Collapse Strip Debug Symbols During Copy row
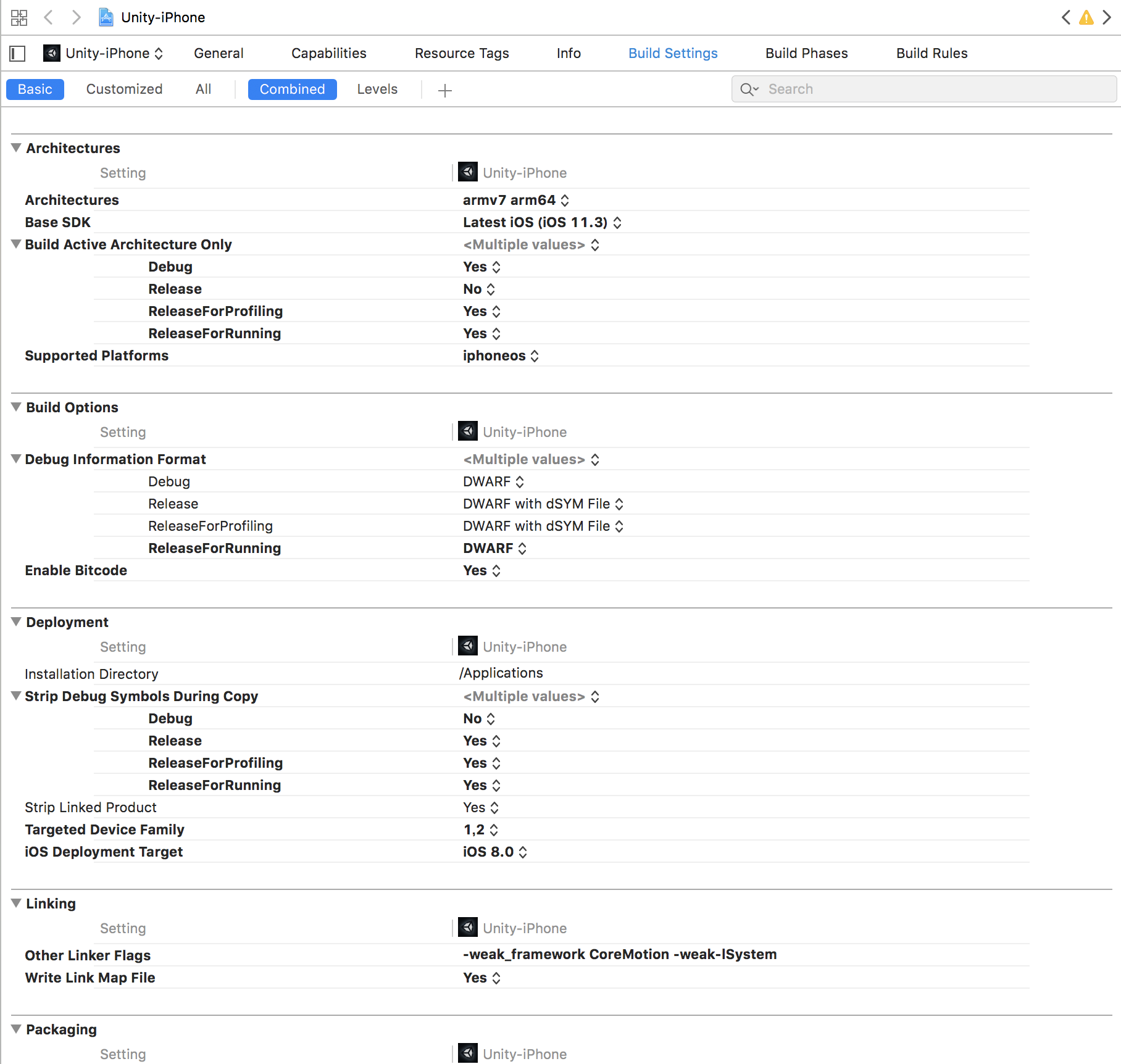 click(16, 696)
